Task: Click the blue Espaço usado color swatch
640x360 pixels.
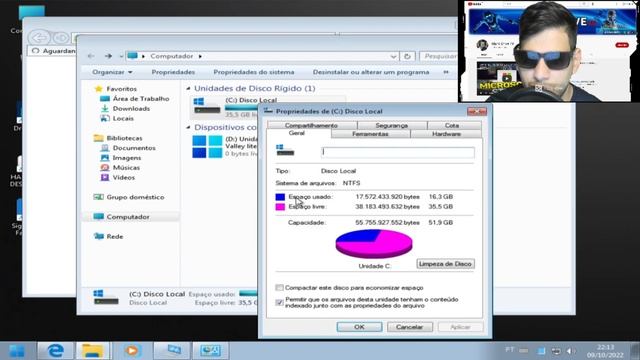Action: [280, 197]
